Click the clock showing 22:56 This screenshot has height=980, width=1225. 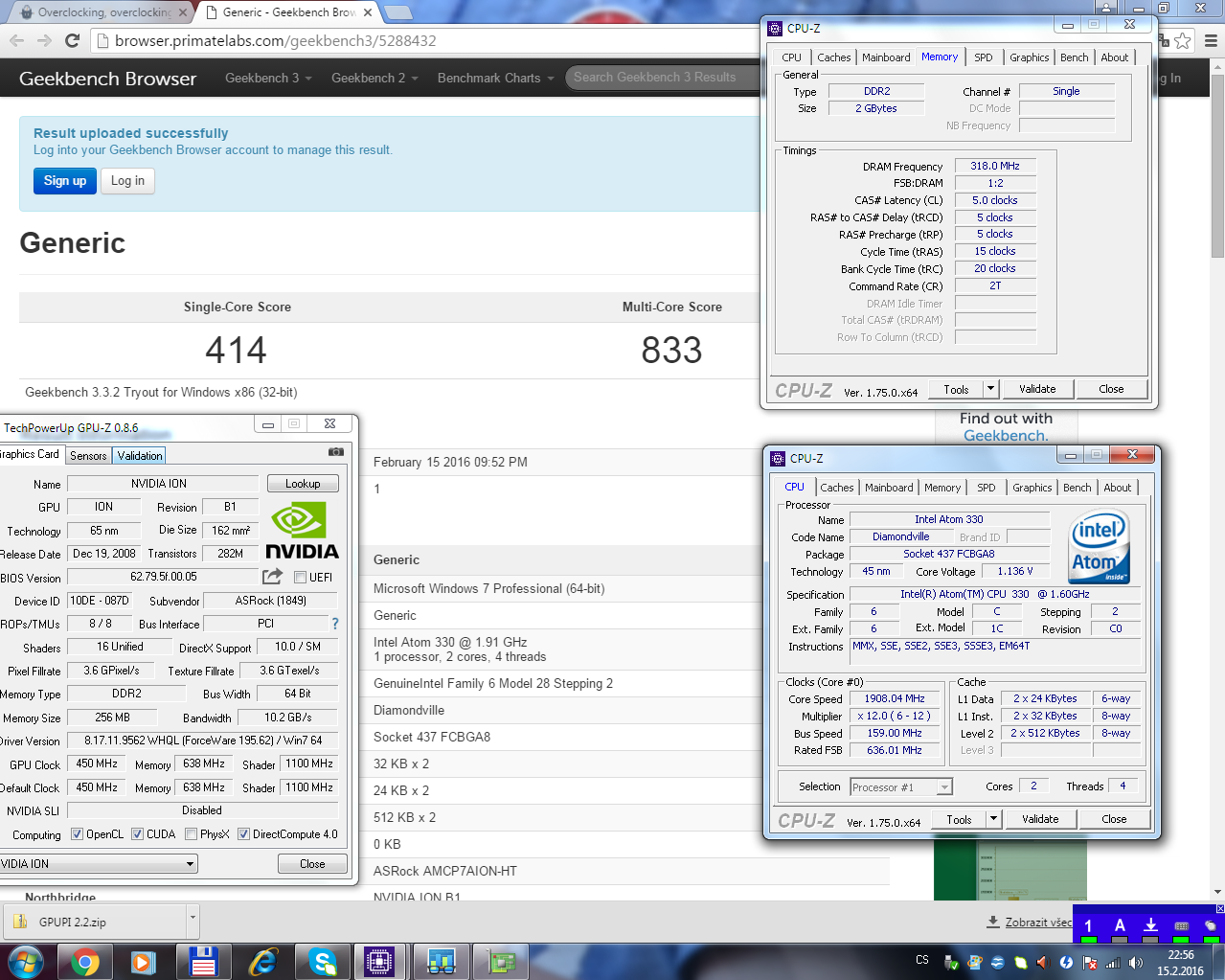(1180, 954)
